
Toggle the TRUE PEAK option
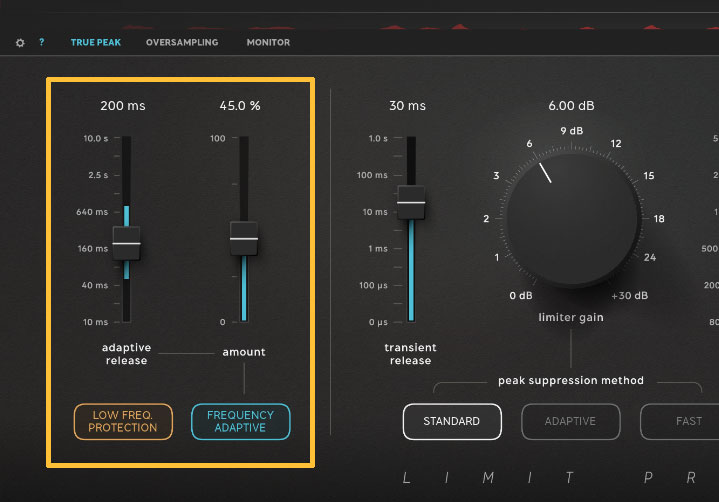[96, 42]
